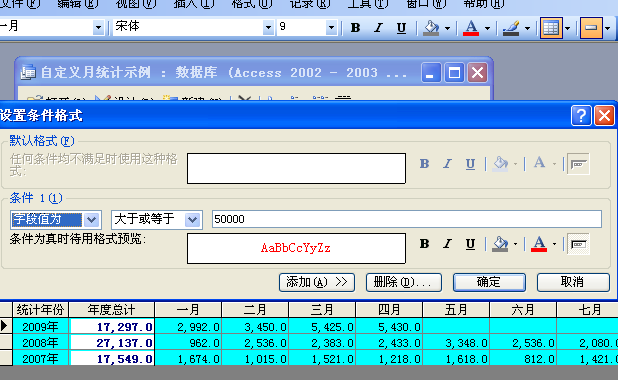Select the 四月 column header
Screen dimensions: 618x380
pyautogui.click(x=389, y=310)
